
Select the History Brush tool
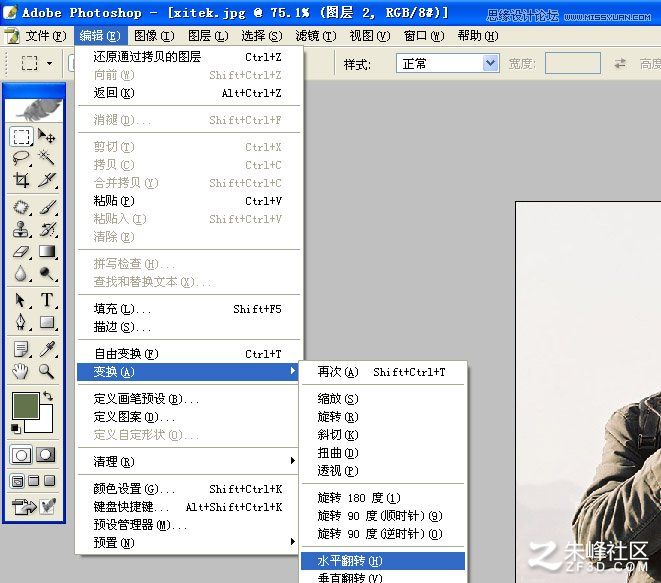[47, 229]
